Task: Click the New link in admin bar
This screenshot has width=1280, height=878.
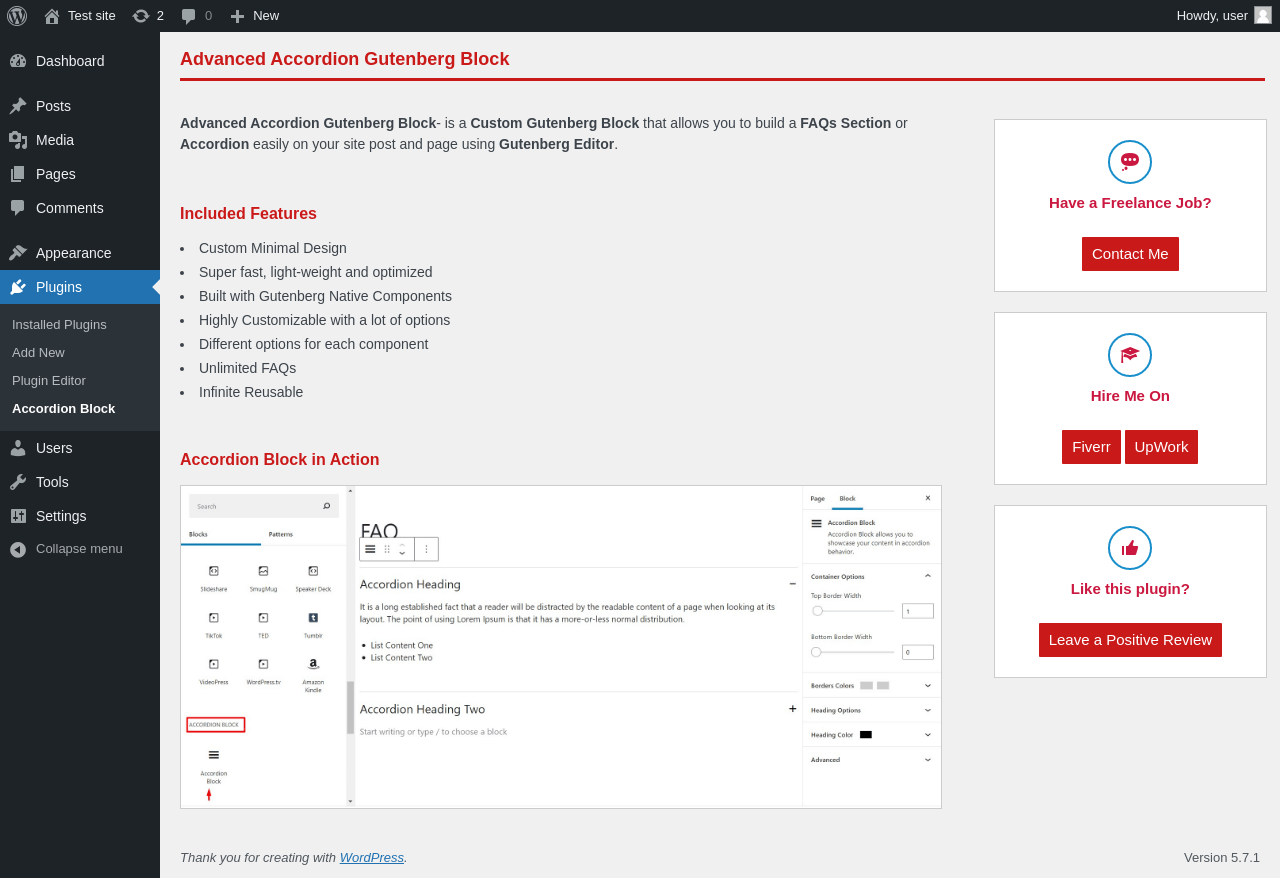Action: [266, 16]
